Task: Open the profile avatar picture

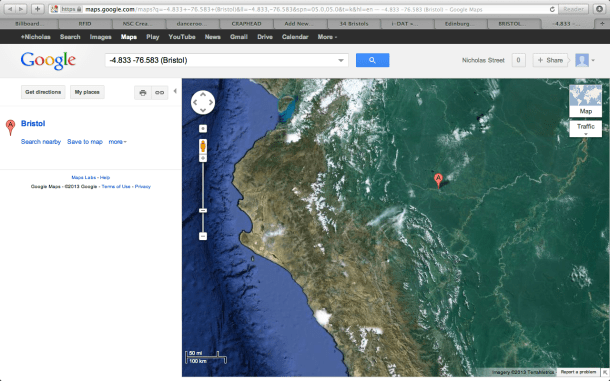Action: pyautogui.click(x=582, y=60)
